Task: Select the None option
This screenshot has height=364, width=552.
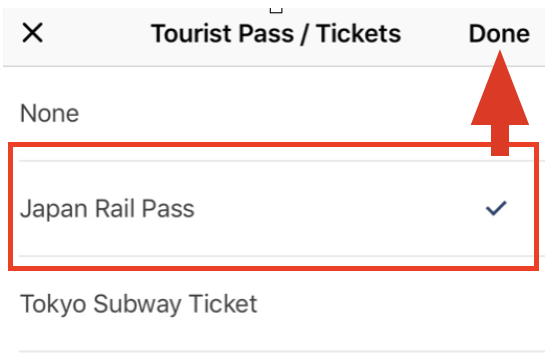Action: coord(275,113)
